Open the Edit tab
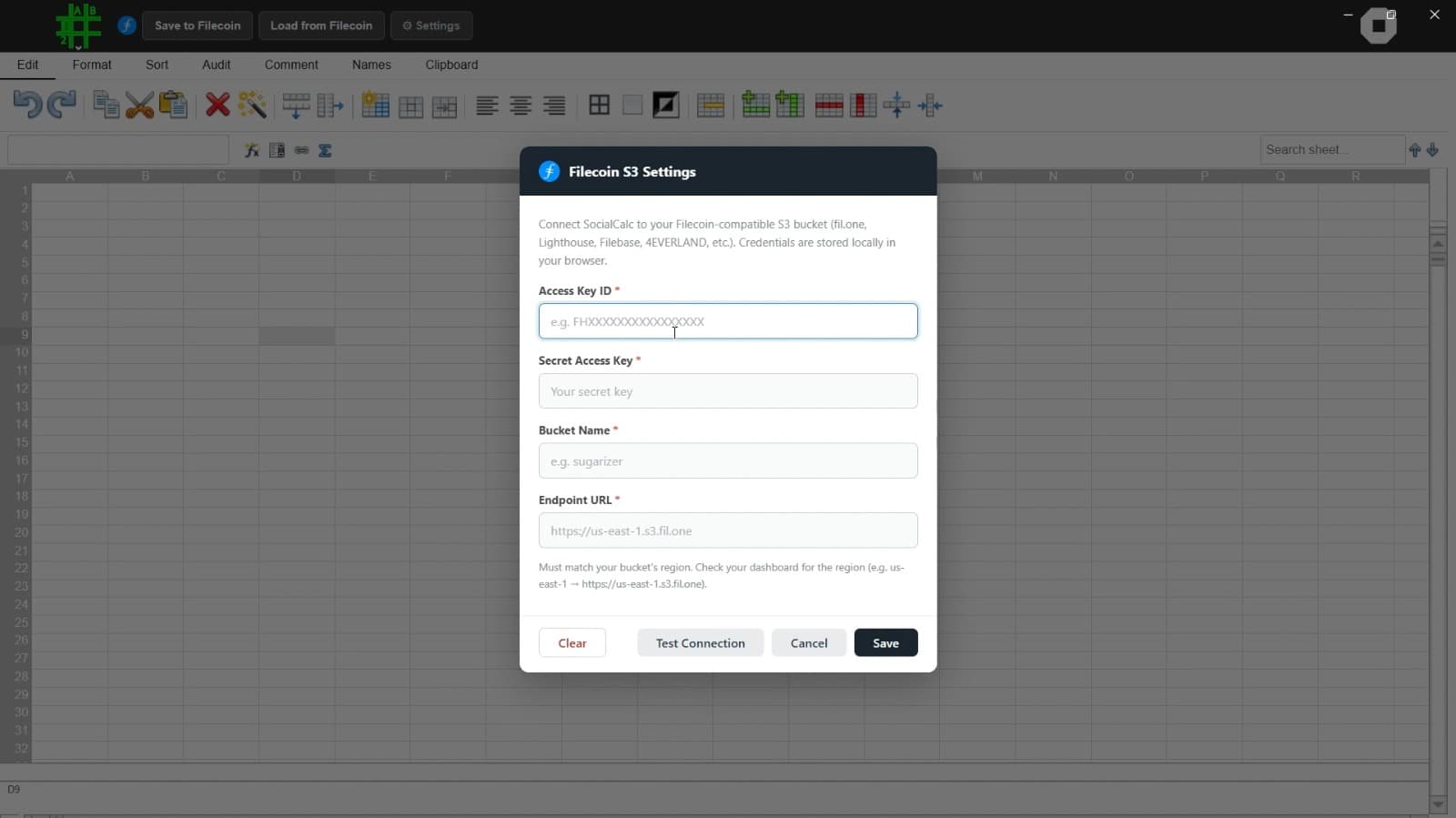Viewport: 1456px width, 818px height. (27, 65)
